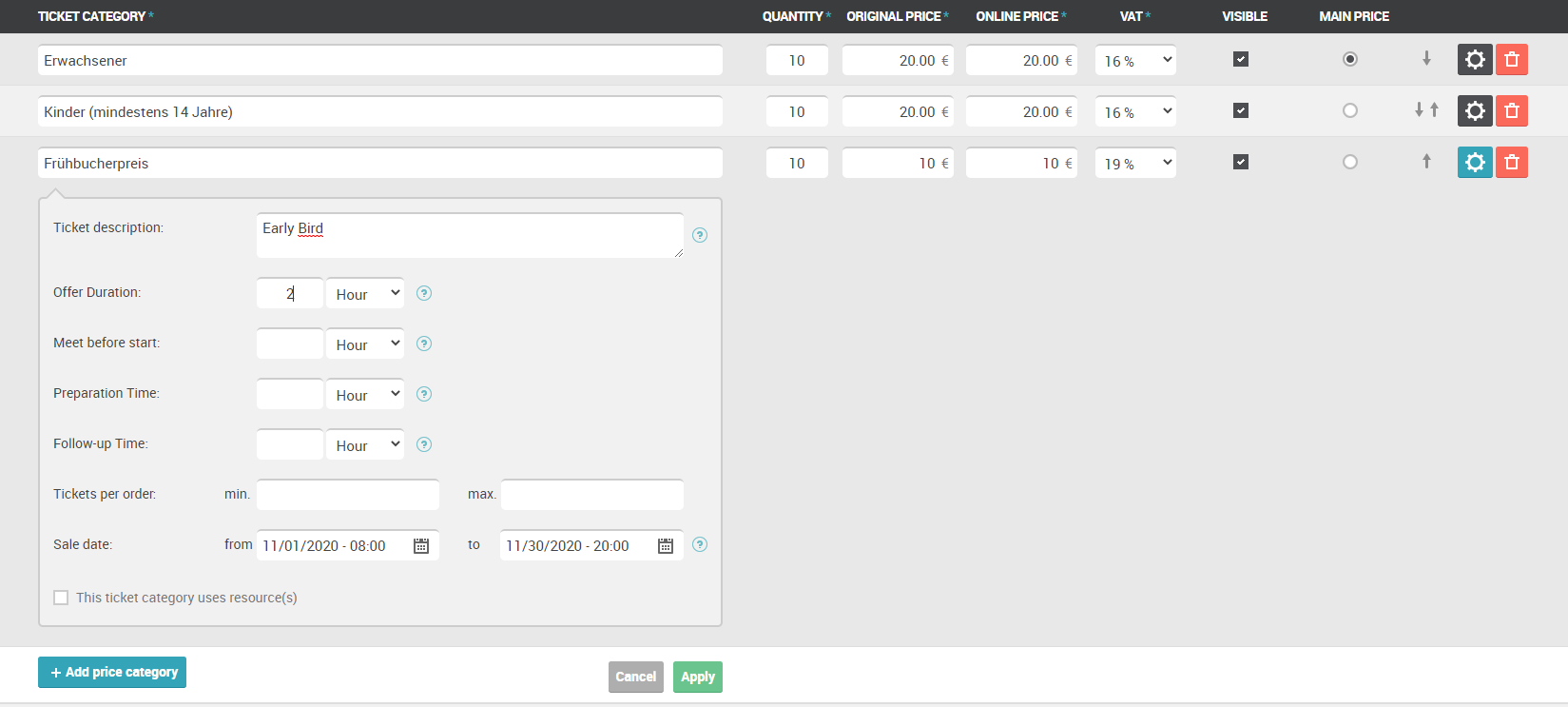Edit the Erwachsener category name field
This screenshot has width=1568, height=707.
point(380,60)
